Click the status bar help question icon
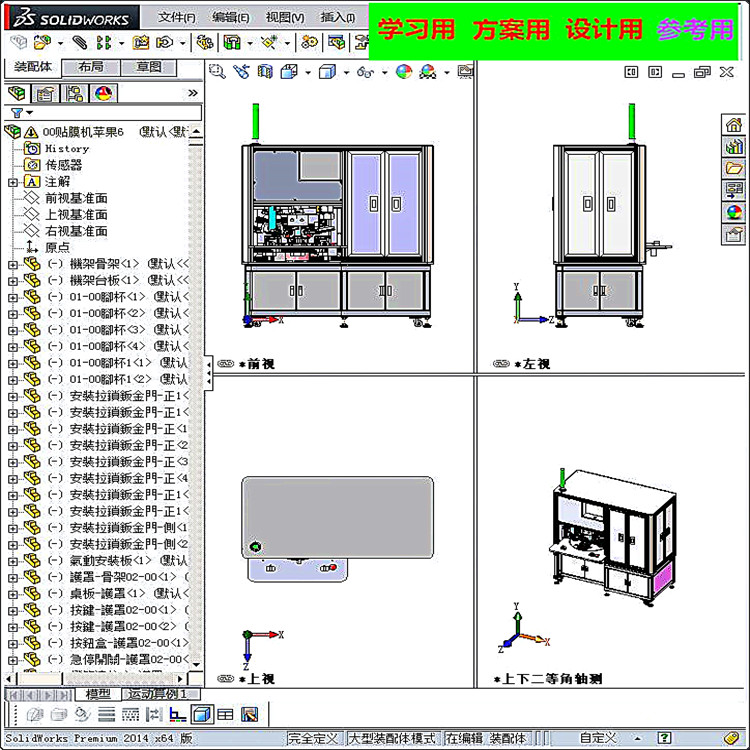Image resolution: width=750 pixels, height=750 pixels. [x=665, y=738]
